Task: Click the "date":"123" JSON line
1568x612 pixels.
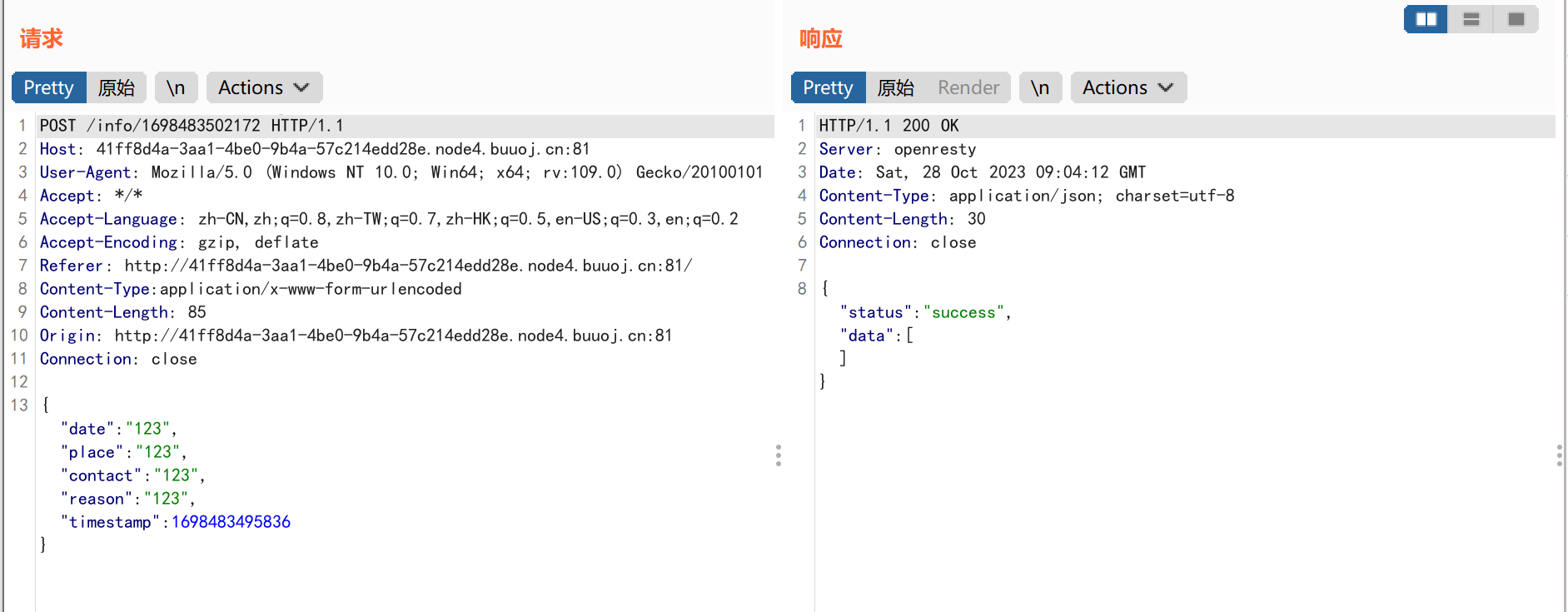Action: click(x=118, y=429)
